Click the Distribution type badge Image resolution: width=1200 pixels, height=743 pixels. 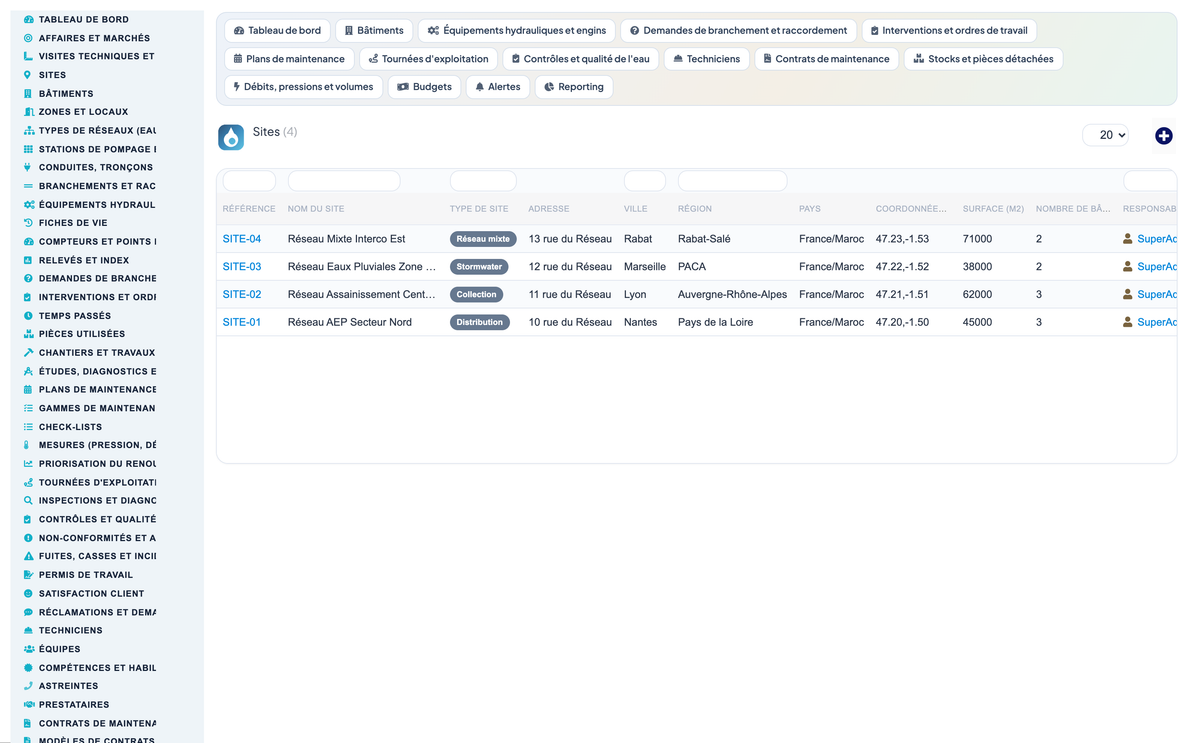(480, 322)
